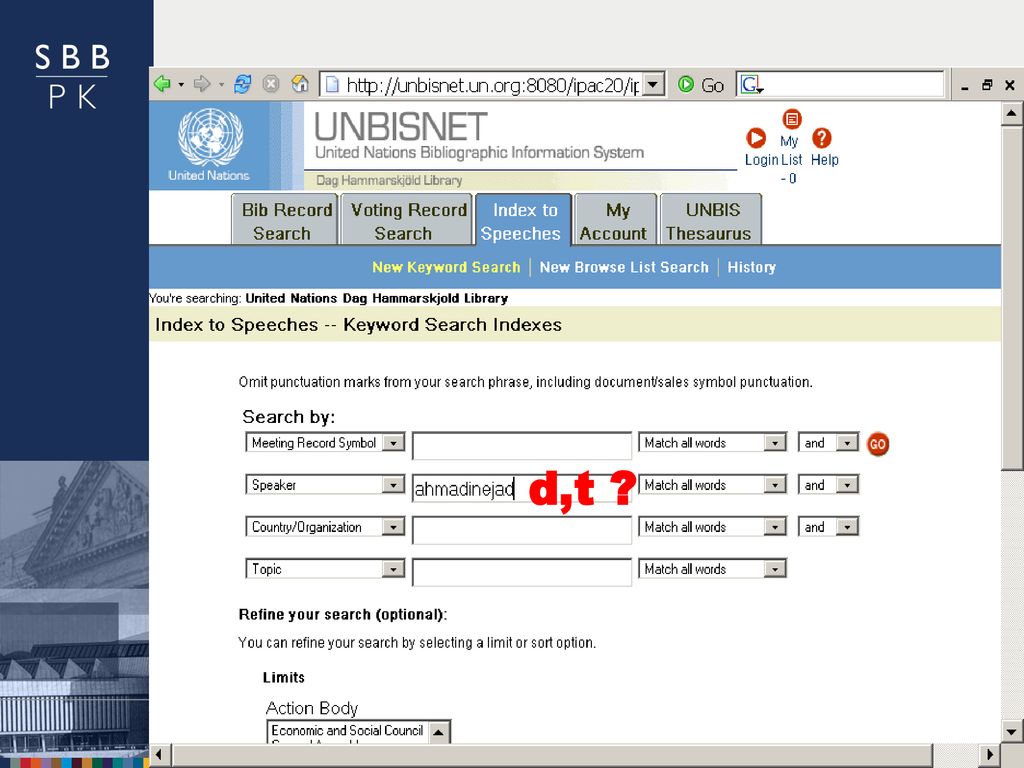Click the Speaker input containing ahmadinejad
The image size is (1024, 768).
point(522,488)
